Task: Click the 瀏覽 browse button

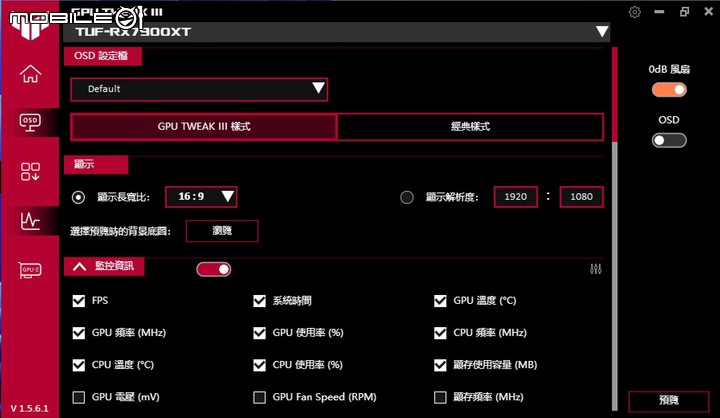Action: click(222, 231)
